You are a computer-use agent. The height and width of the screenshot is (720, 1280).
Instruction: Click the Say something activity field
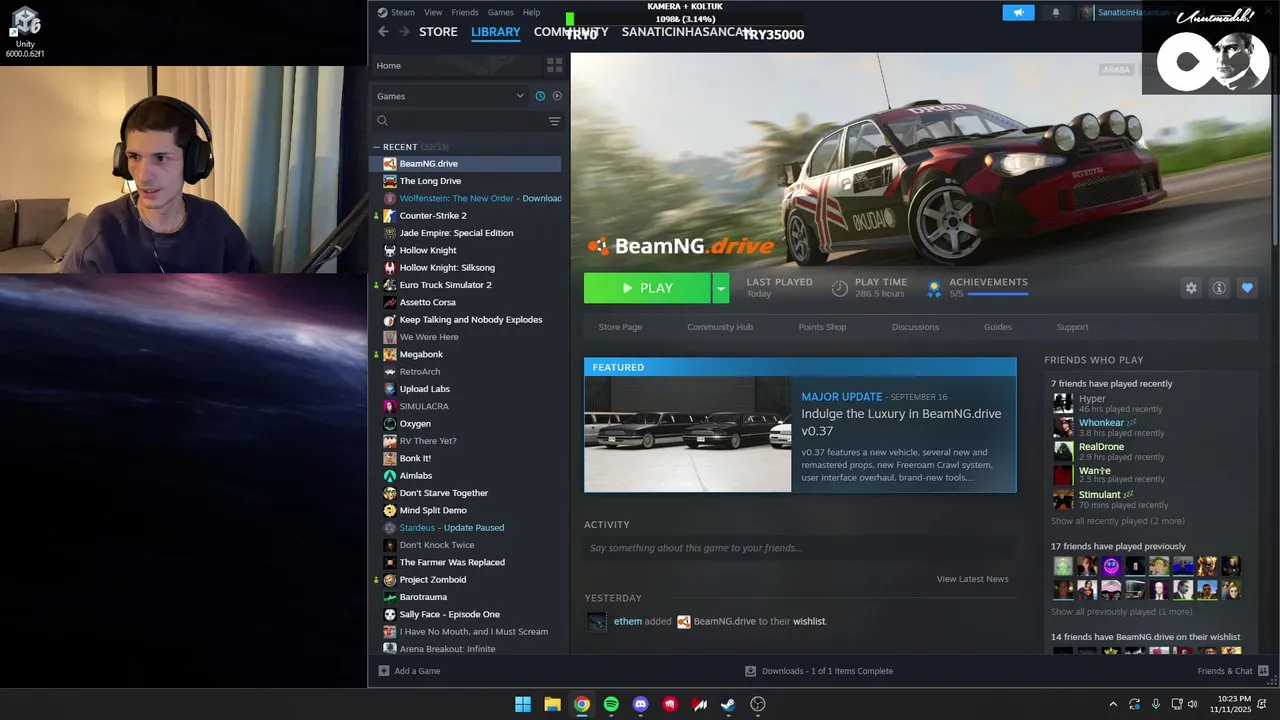click(800, 548)
